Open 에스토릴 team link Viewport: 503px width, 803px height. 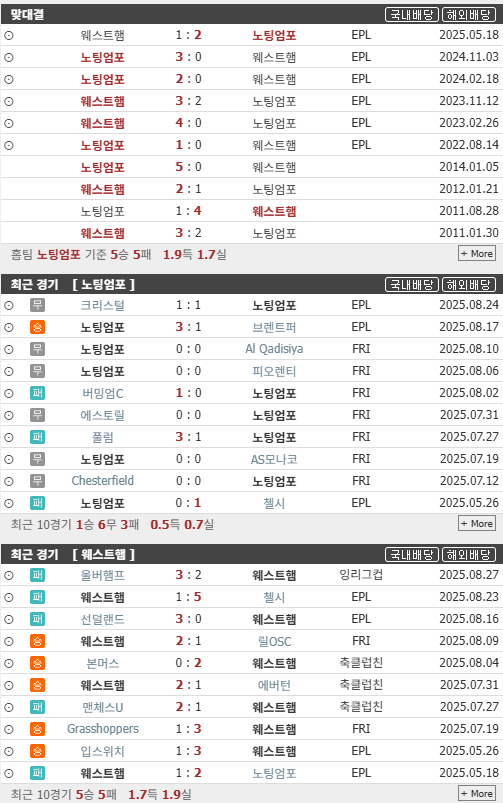102,416
